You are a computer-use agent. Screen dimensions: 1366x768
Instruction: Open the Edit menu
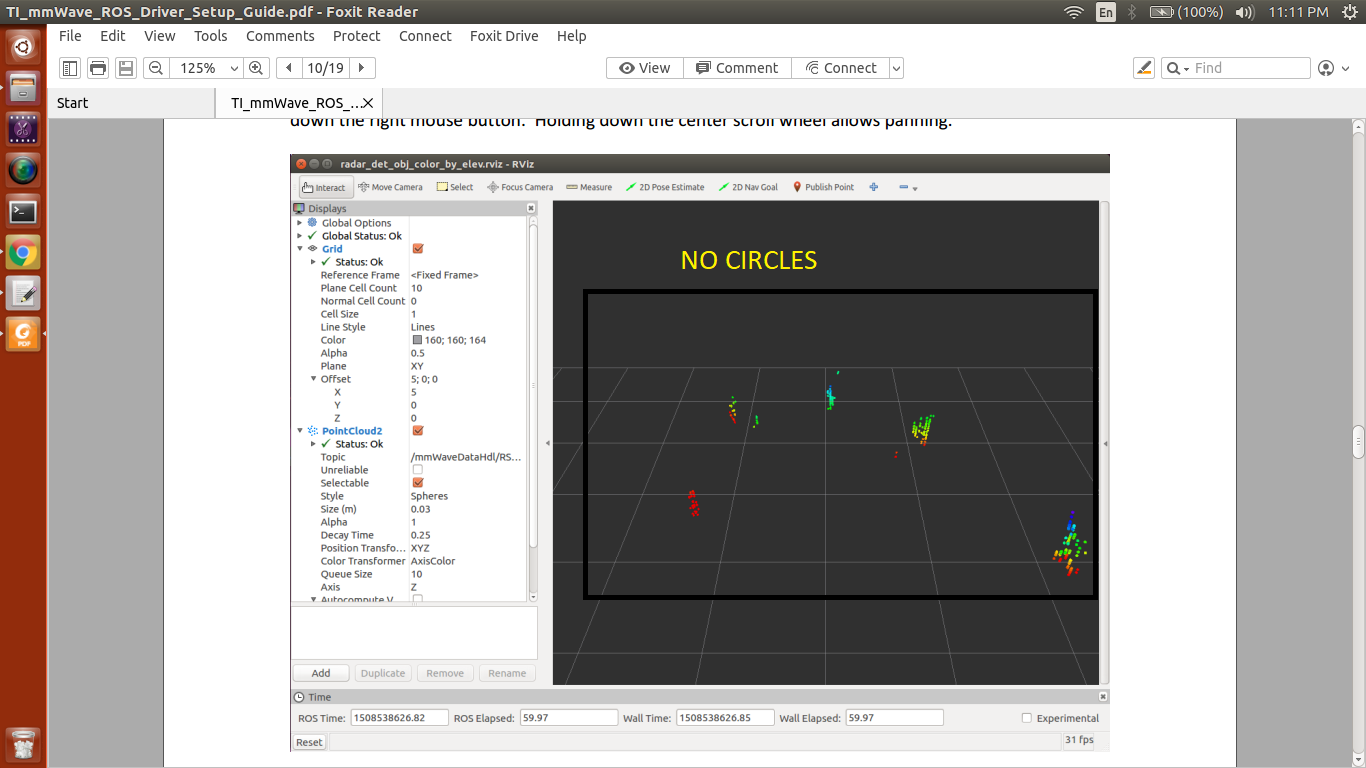pos(113,36)
